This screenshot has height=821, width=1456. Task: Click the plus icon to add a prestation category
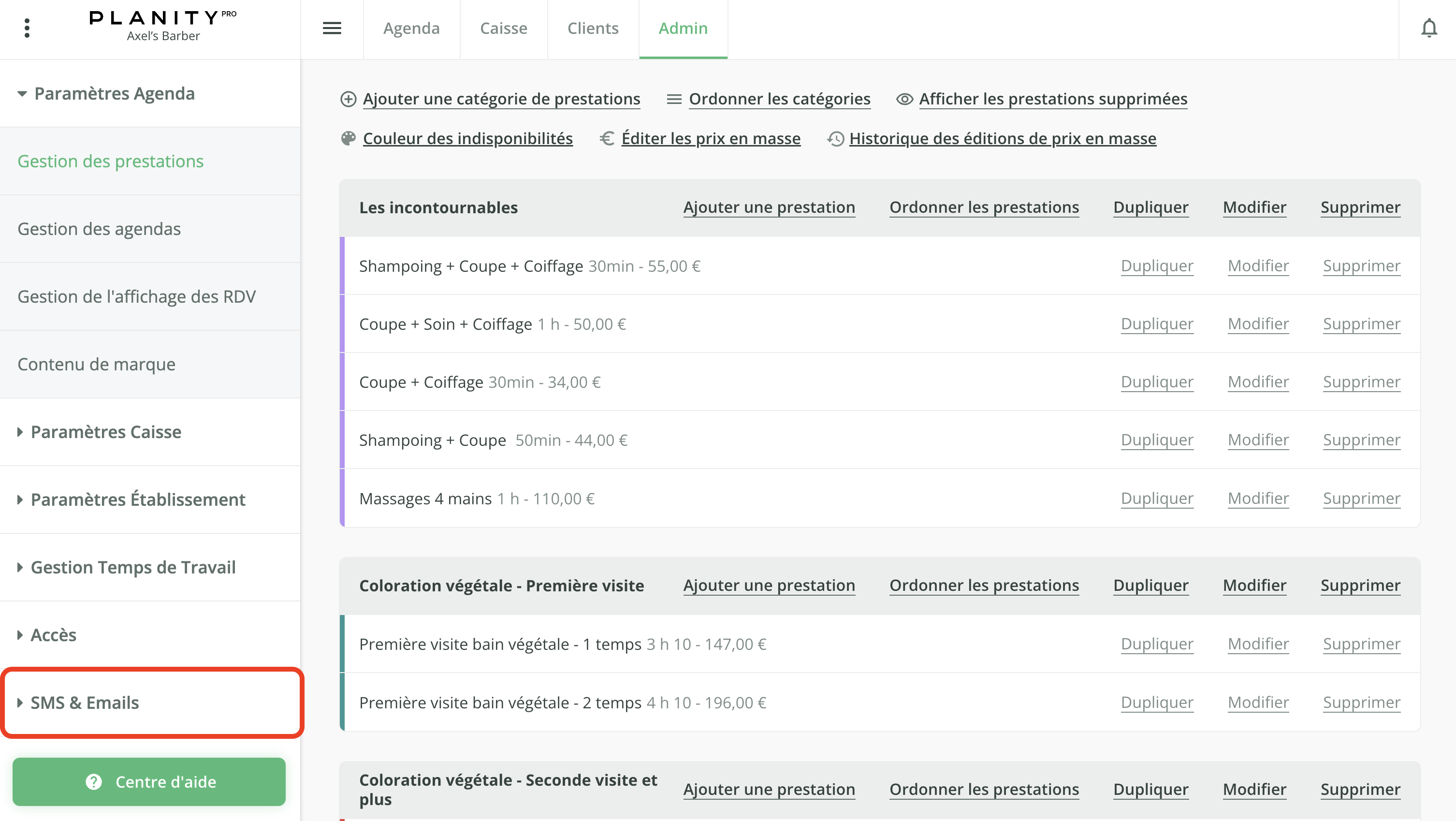pos(349,98)
